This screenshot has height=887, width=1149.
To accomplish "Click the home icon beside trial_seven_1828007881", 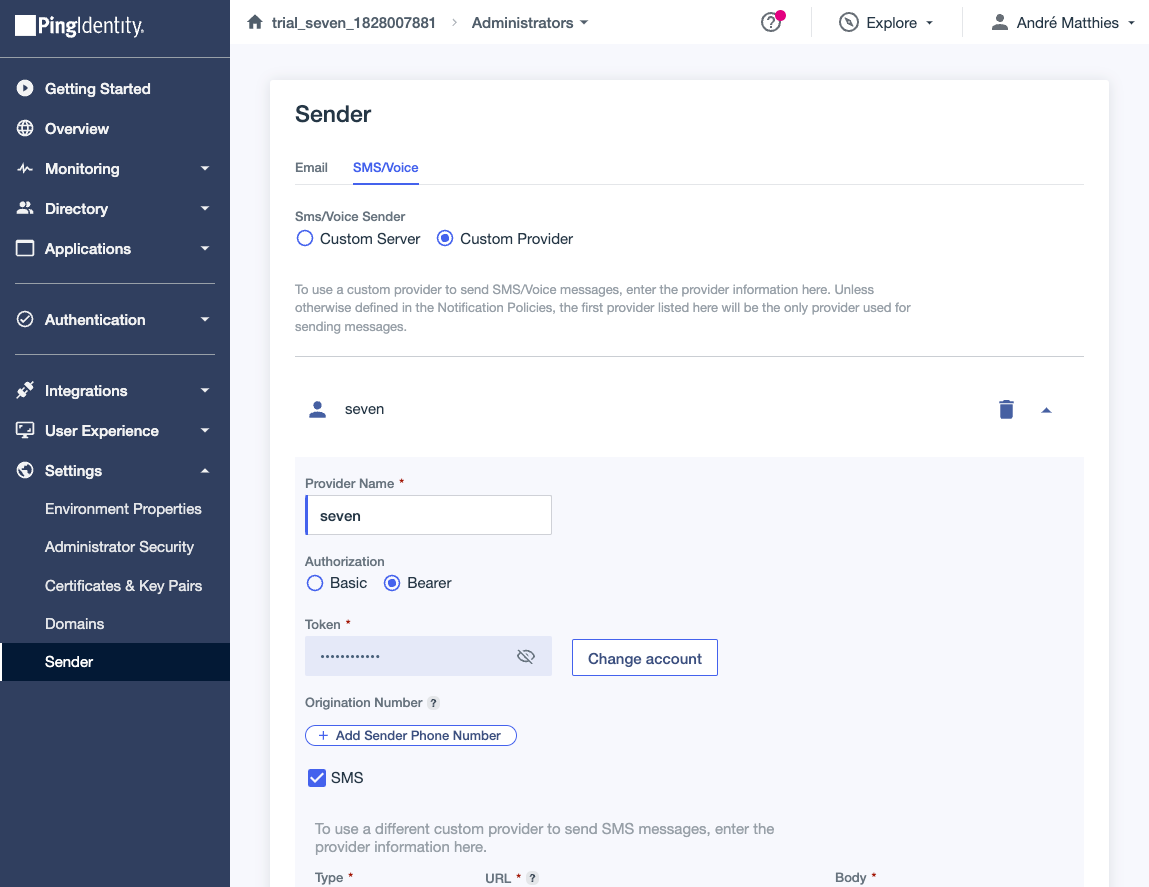I will [x=254, y=22].
